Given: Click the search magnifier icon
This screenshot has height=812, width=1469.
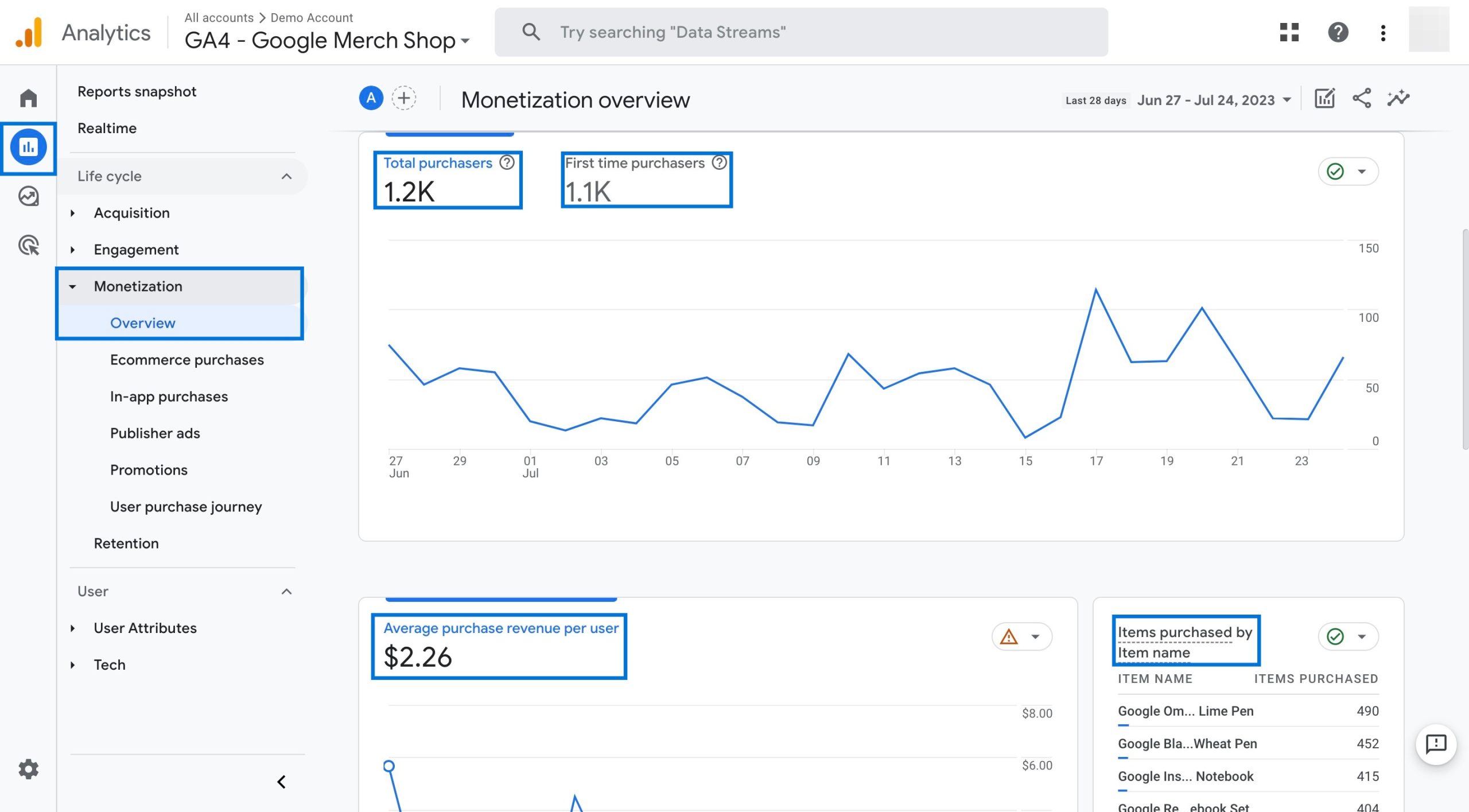Looking at the screenshot, I should click(531, 32).
